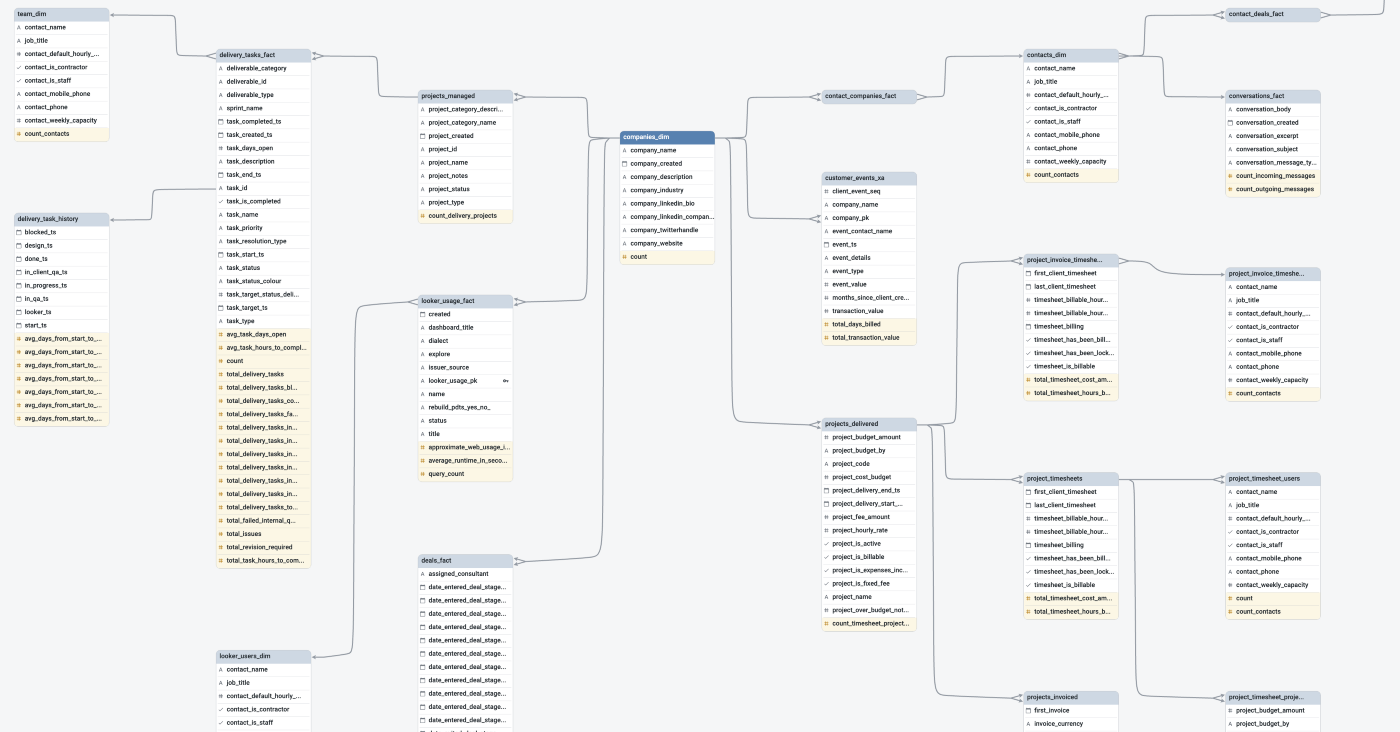1400x732 pixels.
Task: Click calendar icon next to blocked_ts
Action: (19, 232)
